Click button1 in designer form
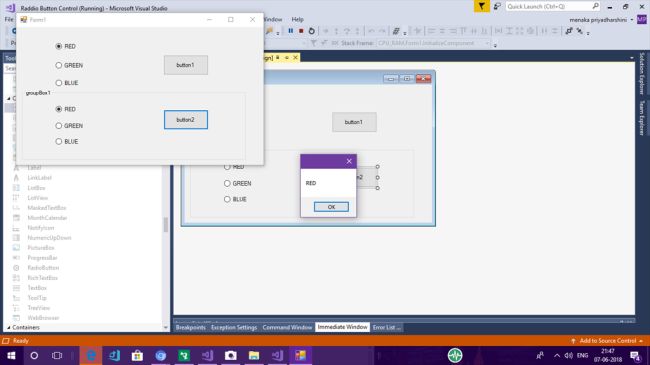The image size is (650, 365). pyautogui.click(x=354, y=122)
